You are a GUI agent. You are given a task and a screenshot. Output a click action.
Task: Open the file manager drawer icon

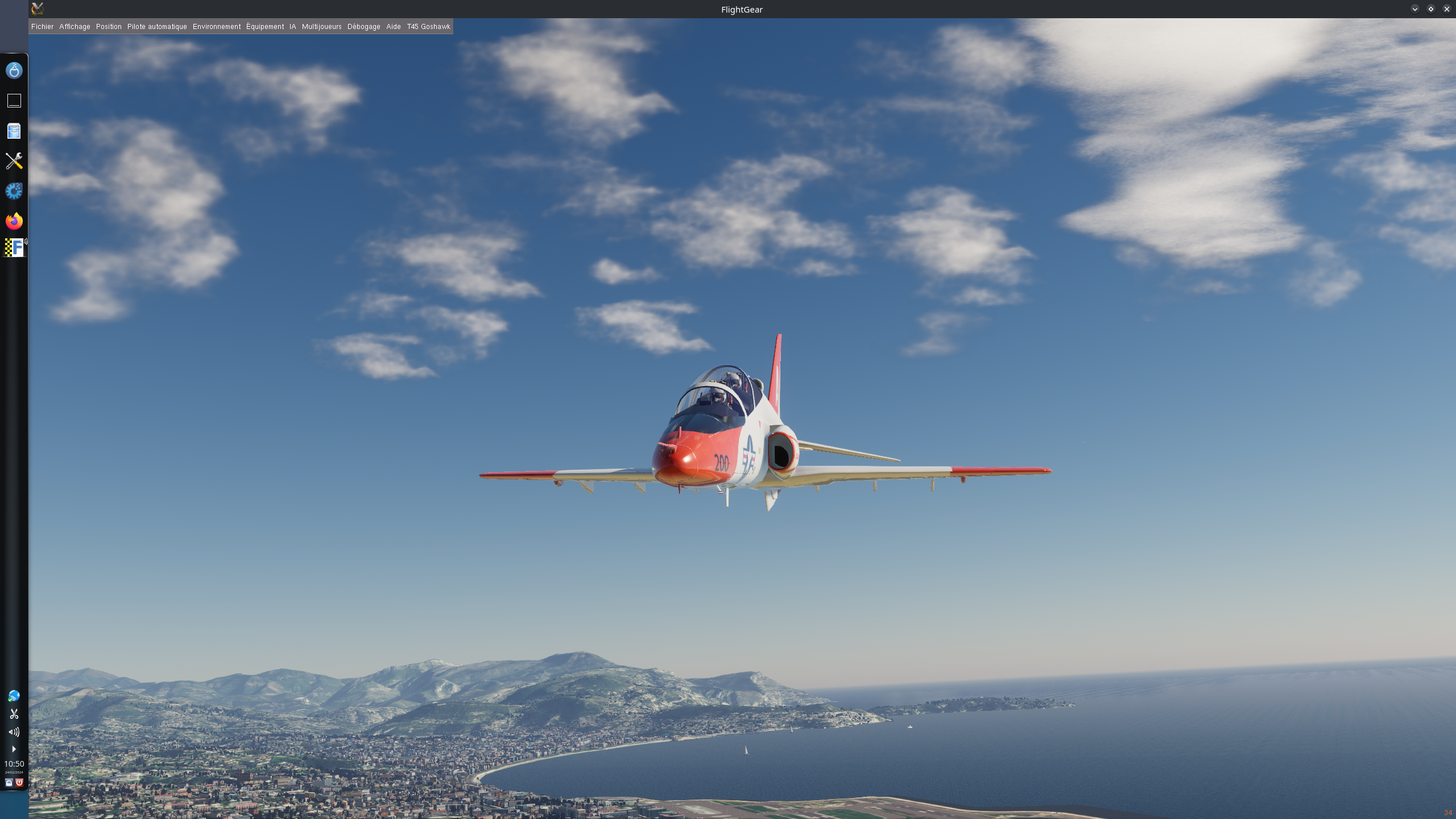14,131
